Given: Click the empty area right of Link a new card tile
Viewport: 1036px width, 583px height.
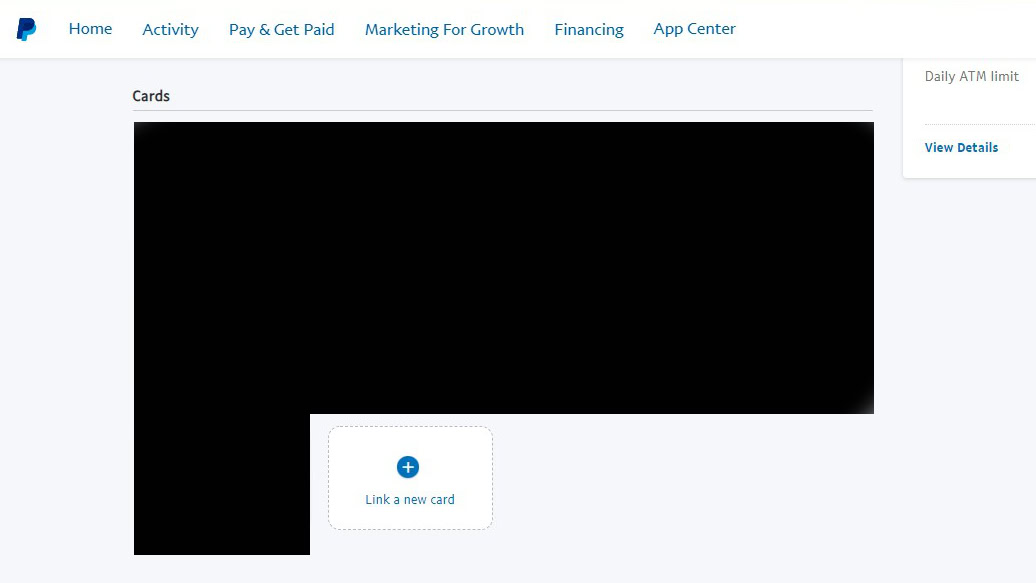Looking at the screenshot, I should [x=680, y=480].
